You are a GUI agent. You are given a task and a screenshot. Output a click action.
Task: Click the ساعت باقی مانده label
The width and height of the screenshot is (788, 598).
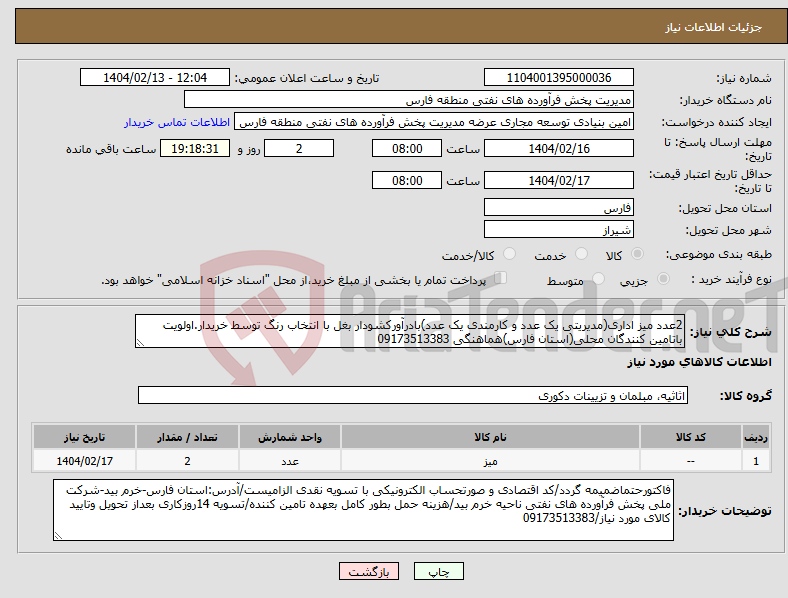point(111,149)
